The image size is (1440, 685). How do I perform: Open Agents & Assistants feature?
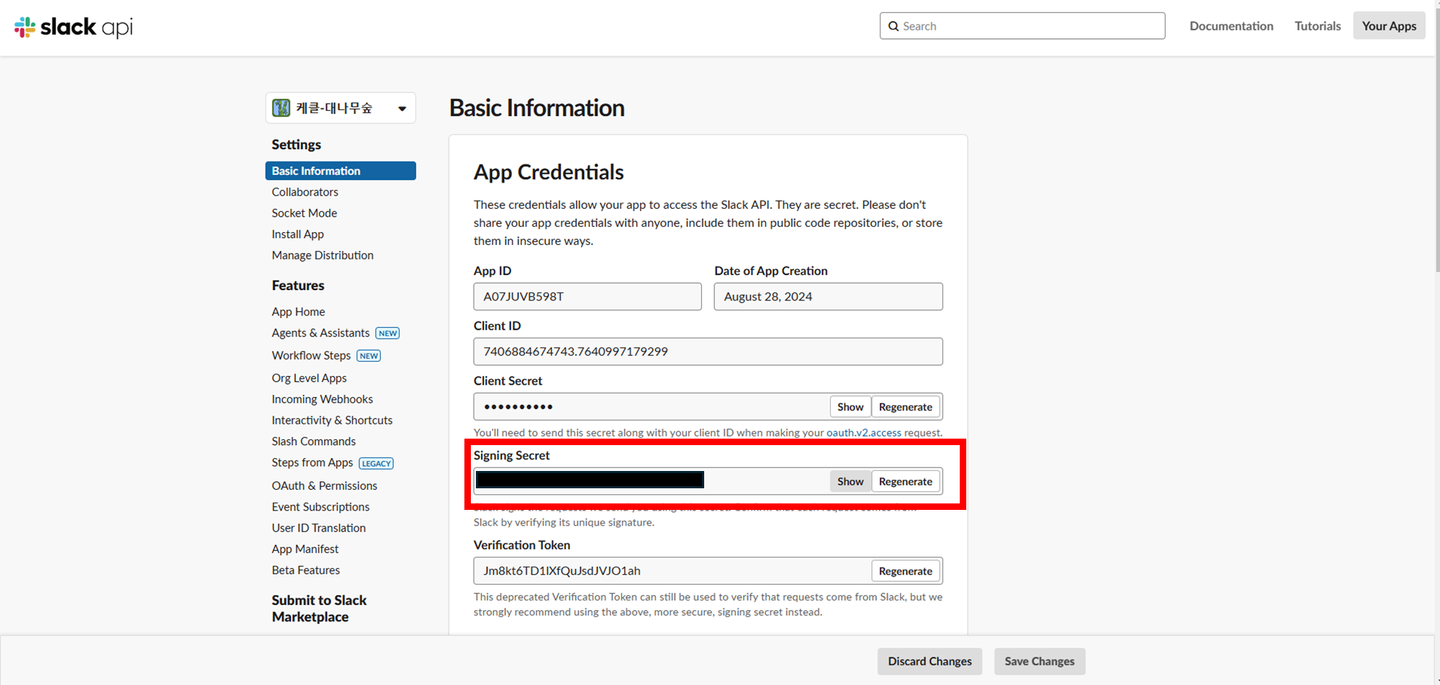(321, 333)
